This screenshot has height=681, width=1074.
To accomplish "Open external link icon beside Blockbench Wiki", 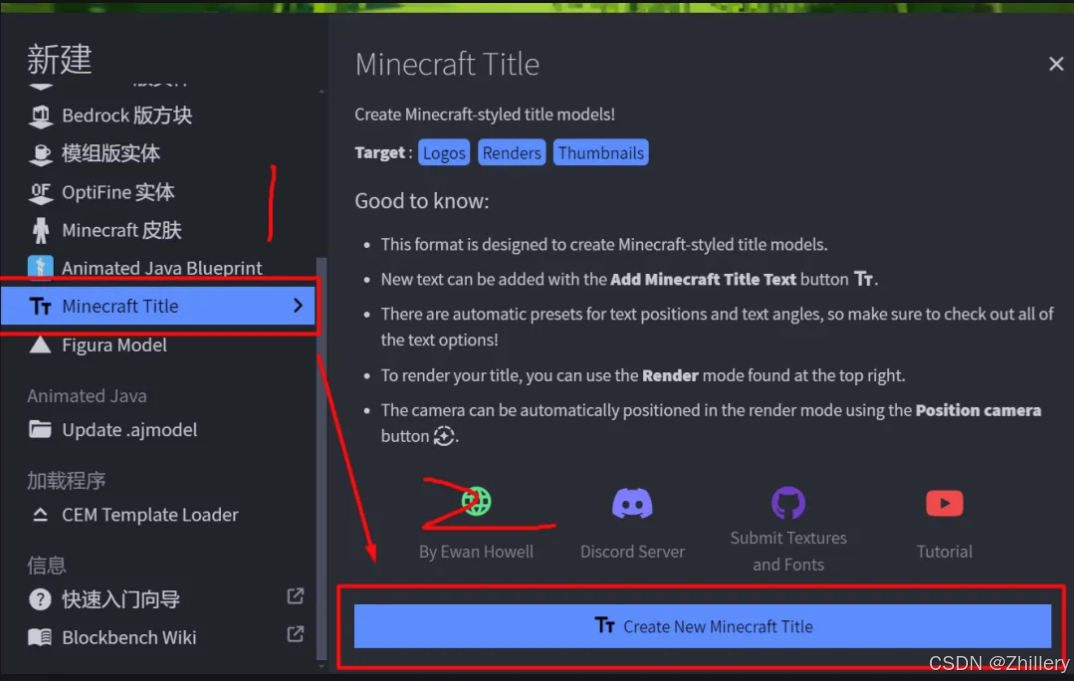I will (295, 634).
